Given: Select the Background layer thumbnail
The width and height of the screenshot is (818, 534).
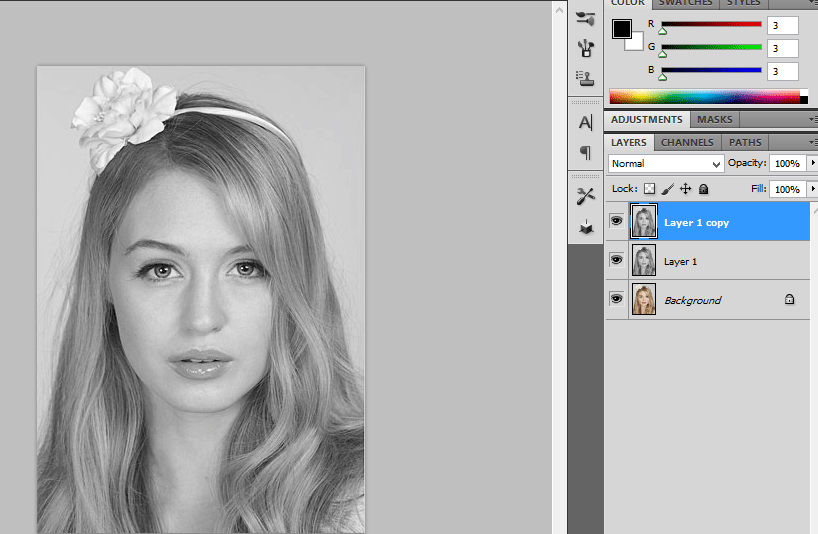Looking at the screenshot, I should 644,299.
